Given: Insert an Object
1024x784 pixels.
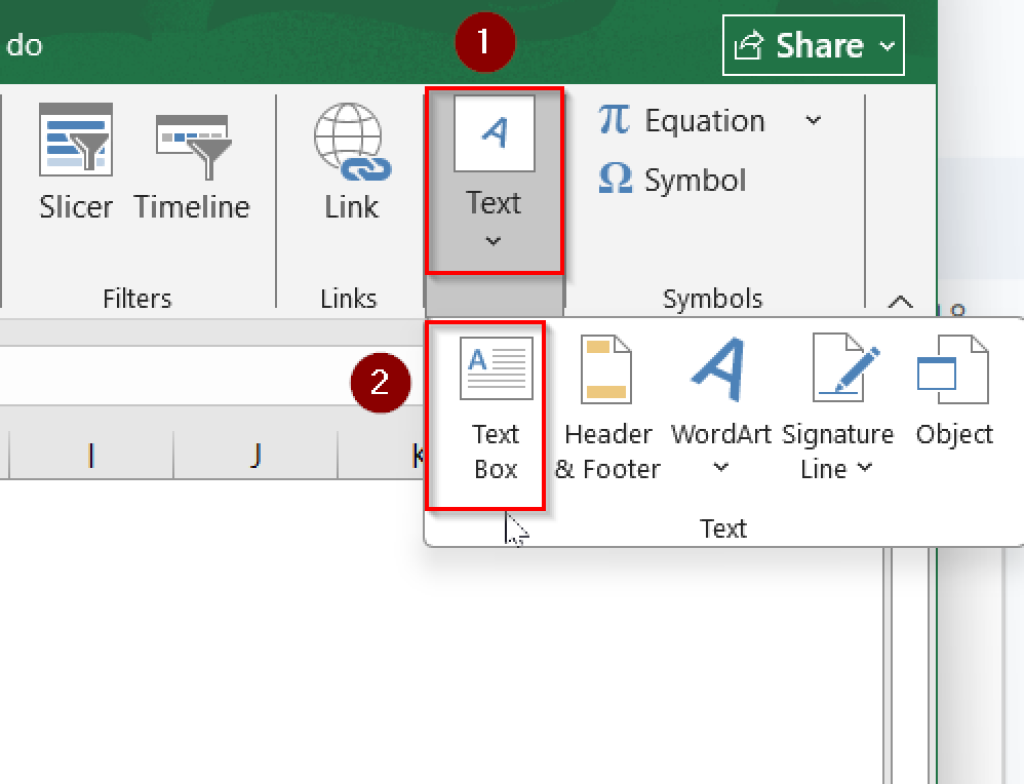Looking at the screenshot, I should coord(952,390).
